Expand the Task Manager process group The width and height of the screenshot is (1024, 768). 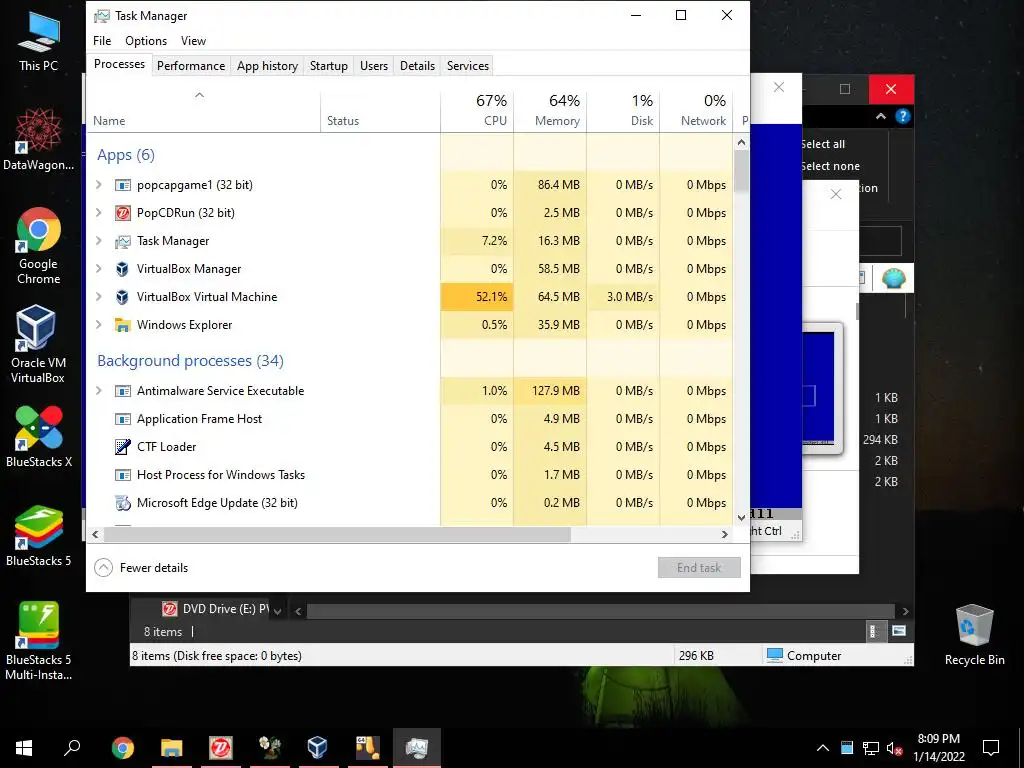[x=99, y=240]
